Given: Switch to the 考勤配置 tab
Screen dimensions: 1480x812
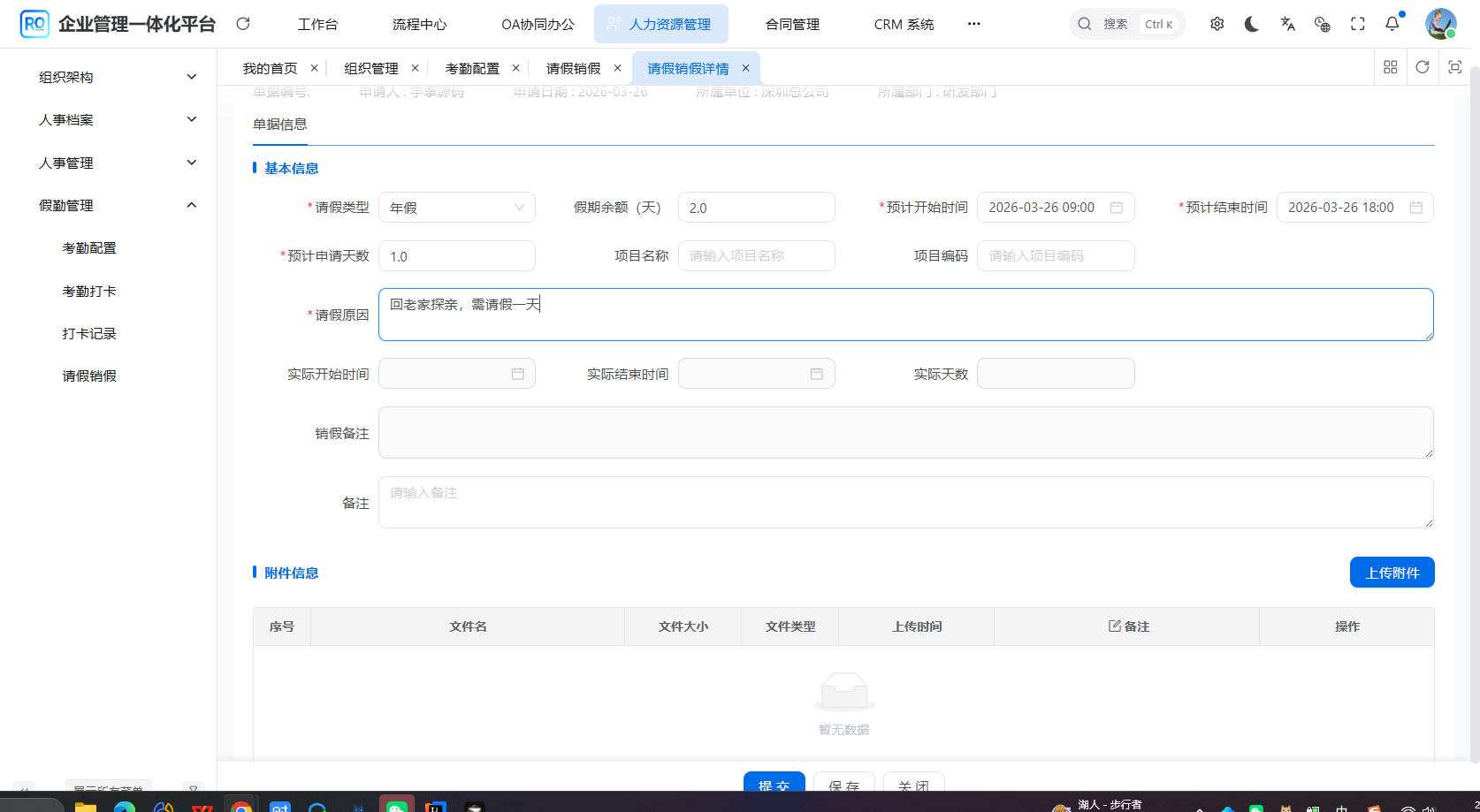Looking at the screenshot, I should (472, 68).
